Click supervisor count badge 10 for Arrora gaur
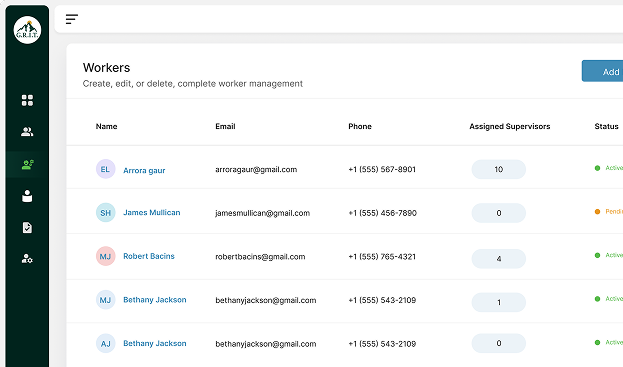The height and width of the screenshot is (367, 623). (x=499, y=170)
